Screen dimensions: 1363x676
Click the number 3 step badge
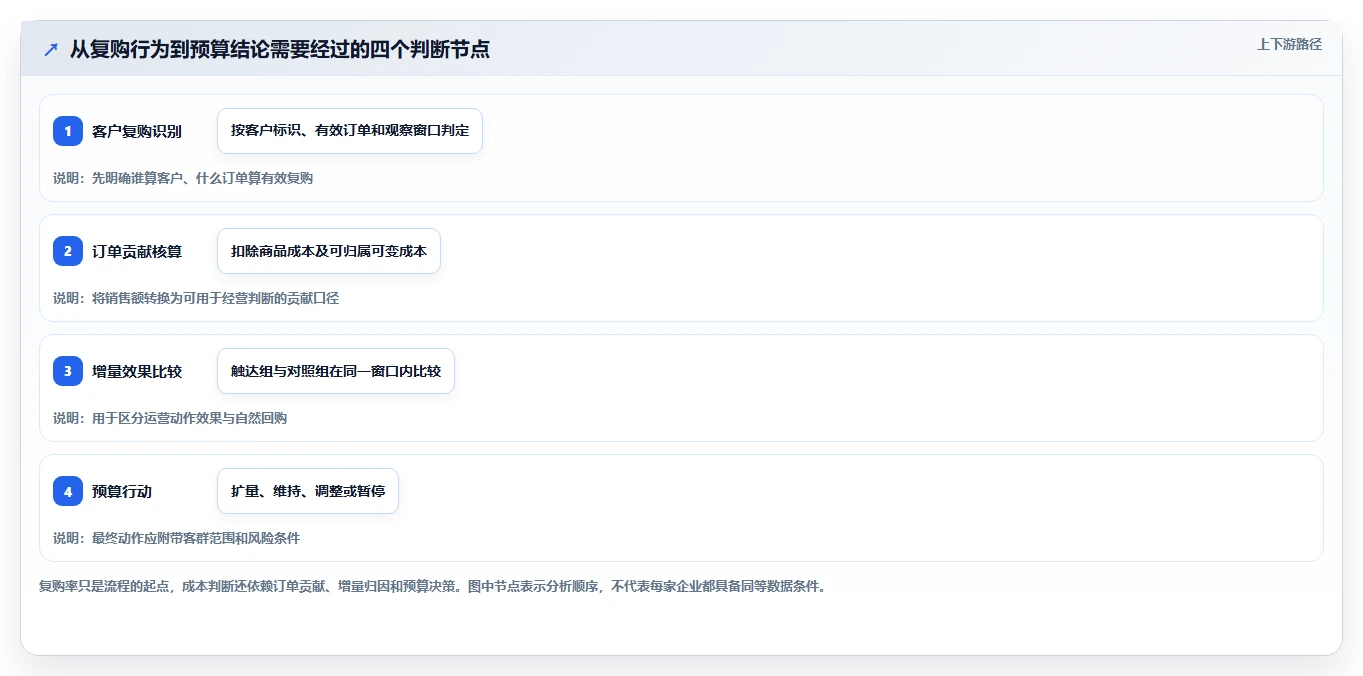(x=68, y=371)
